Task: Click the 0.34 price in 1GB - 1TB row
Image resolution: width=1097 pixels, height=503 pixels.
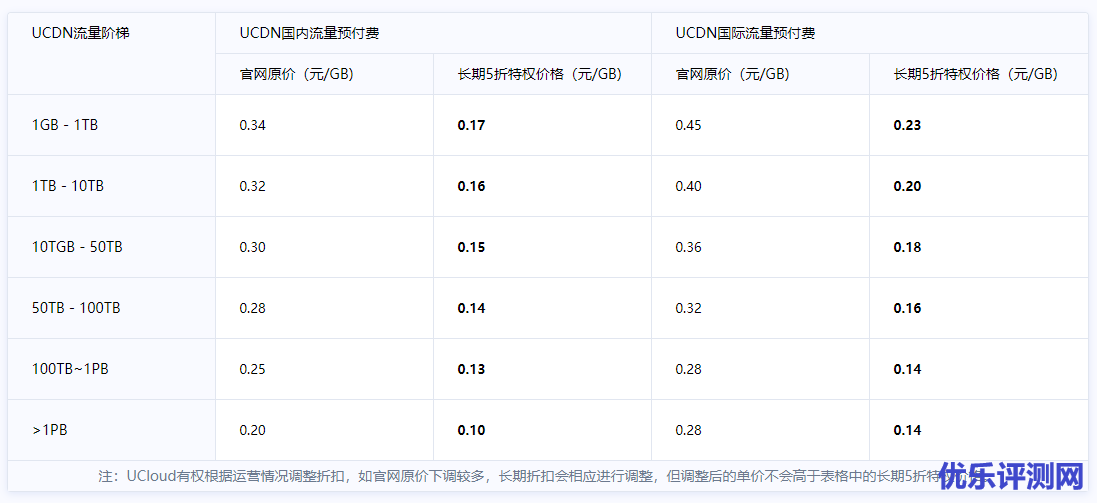Action: pos(253,125)
